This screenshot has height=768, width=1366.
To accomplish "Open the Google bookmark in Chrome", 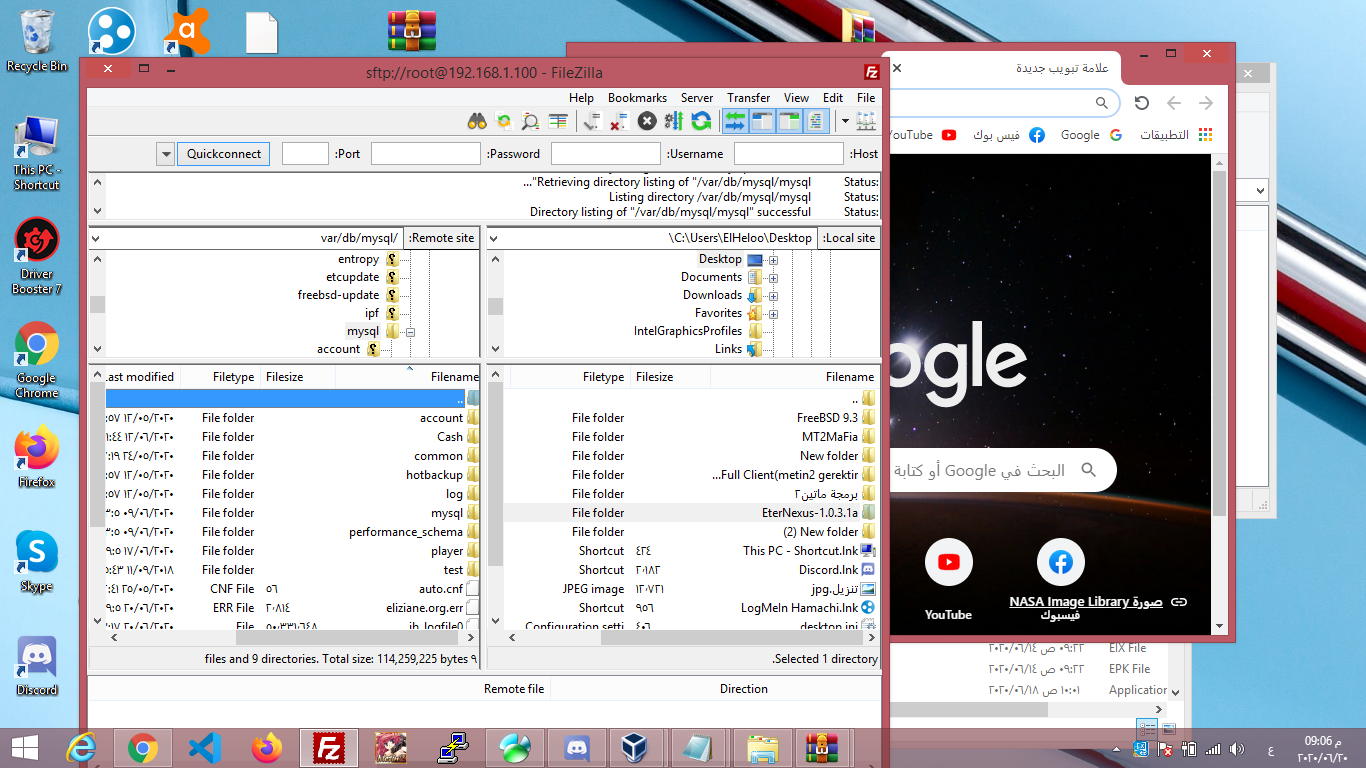I will [1091, 135].
